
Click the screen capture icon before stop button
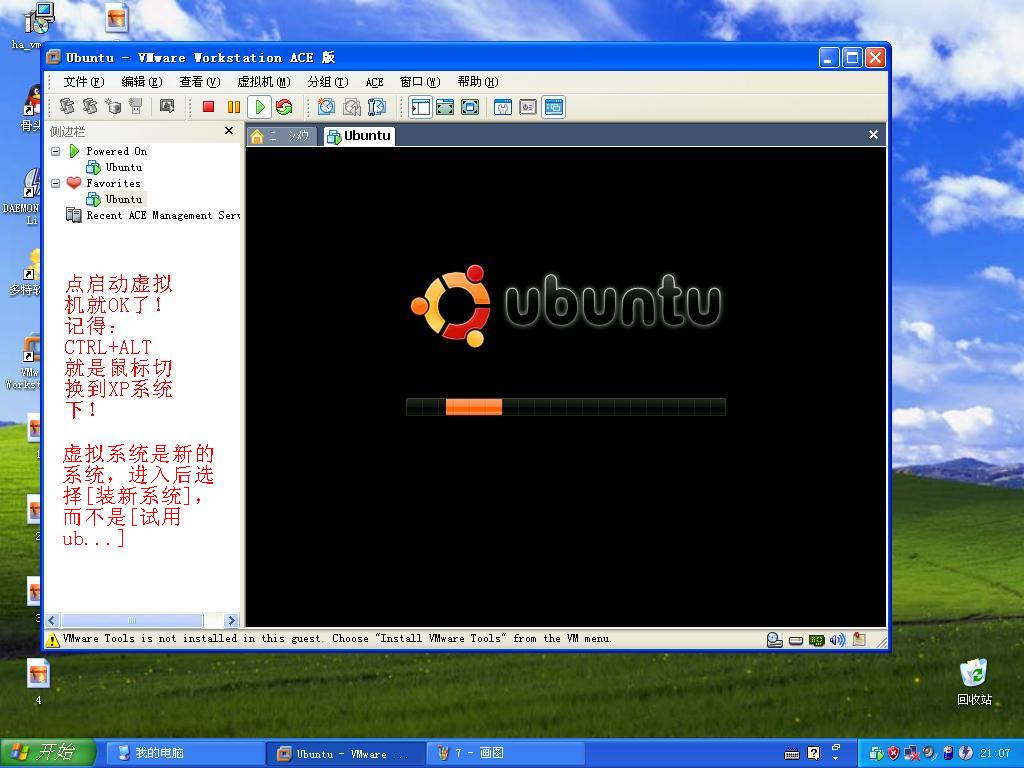(167, 106)
